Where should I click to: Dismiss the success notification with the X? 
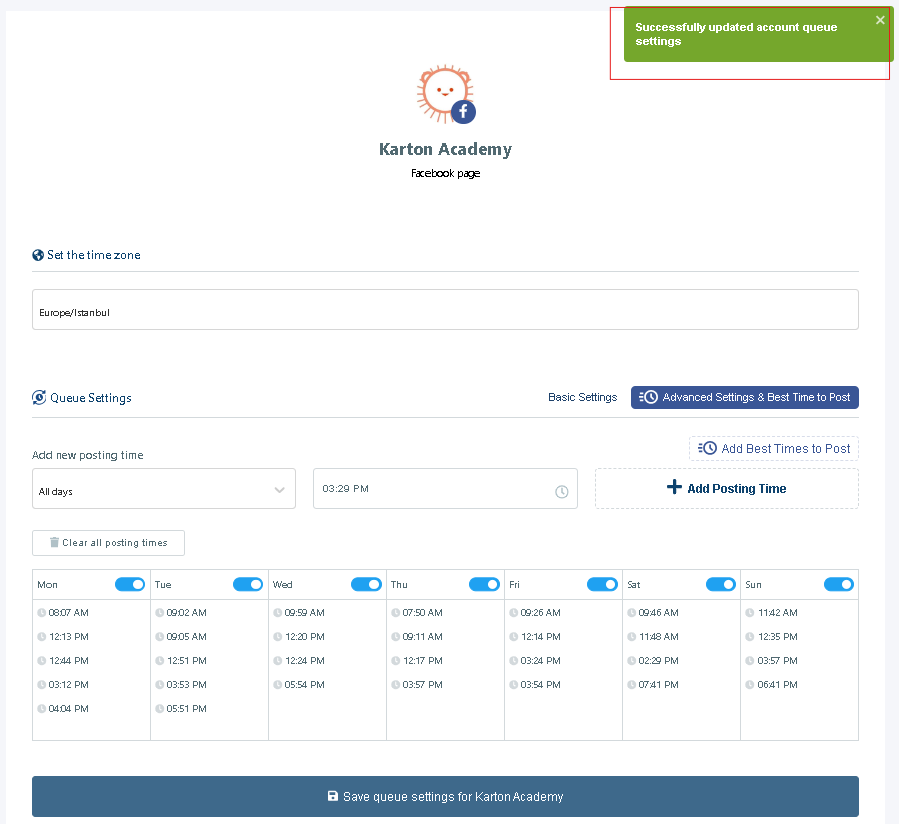point(880,20)
